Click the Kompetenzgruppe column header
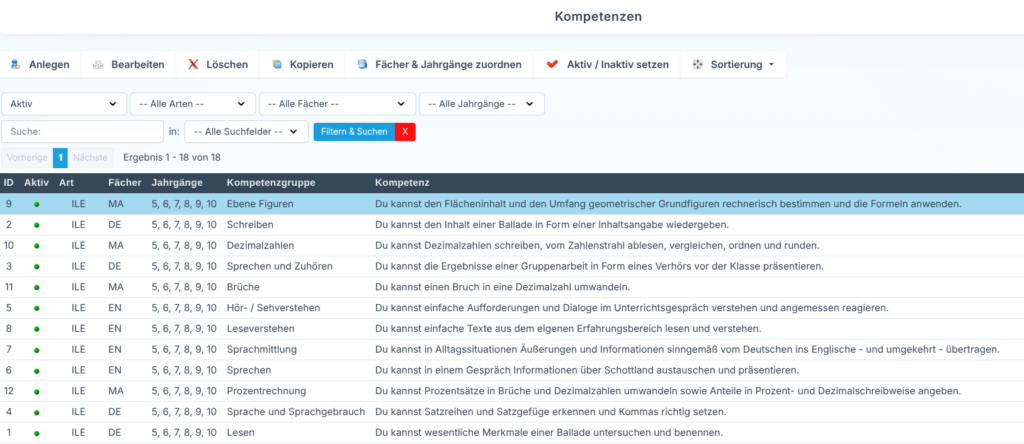 tap(271, 183)
